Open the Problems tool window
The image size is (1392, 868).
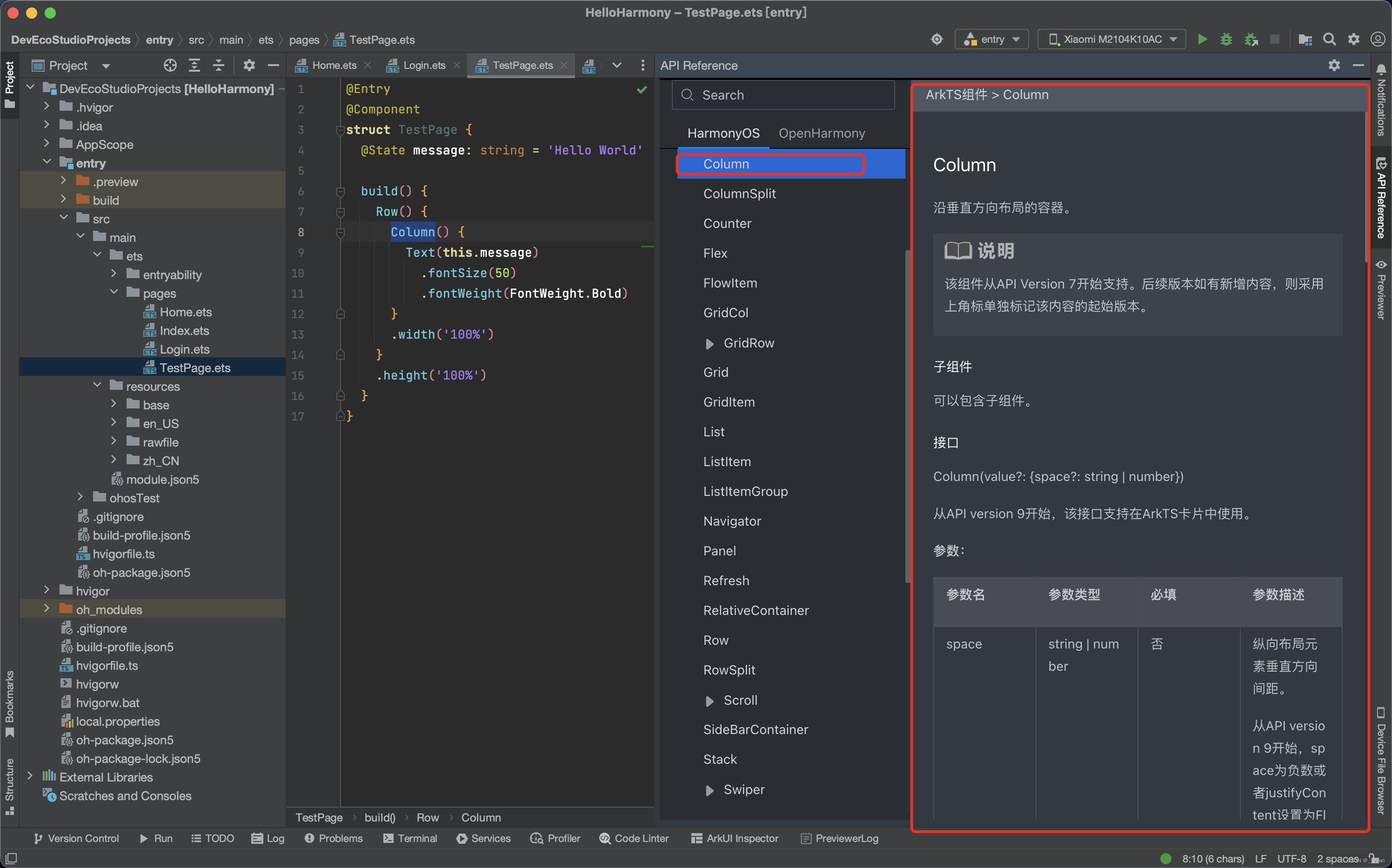click(x=334, y=838)
